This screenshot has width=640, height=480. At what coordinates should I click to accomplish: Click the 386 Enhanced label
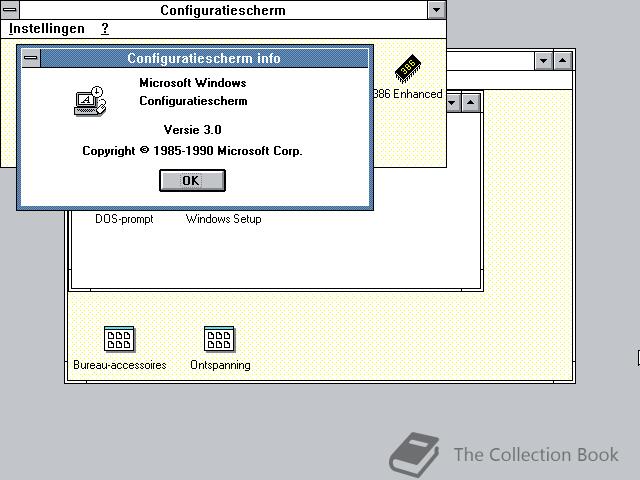(x=408, y=94)
